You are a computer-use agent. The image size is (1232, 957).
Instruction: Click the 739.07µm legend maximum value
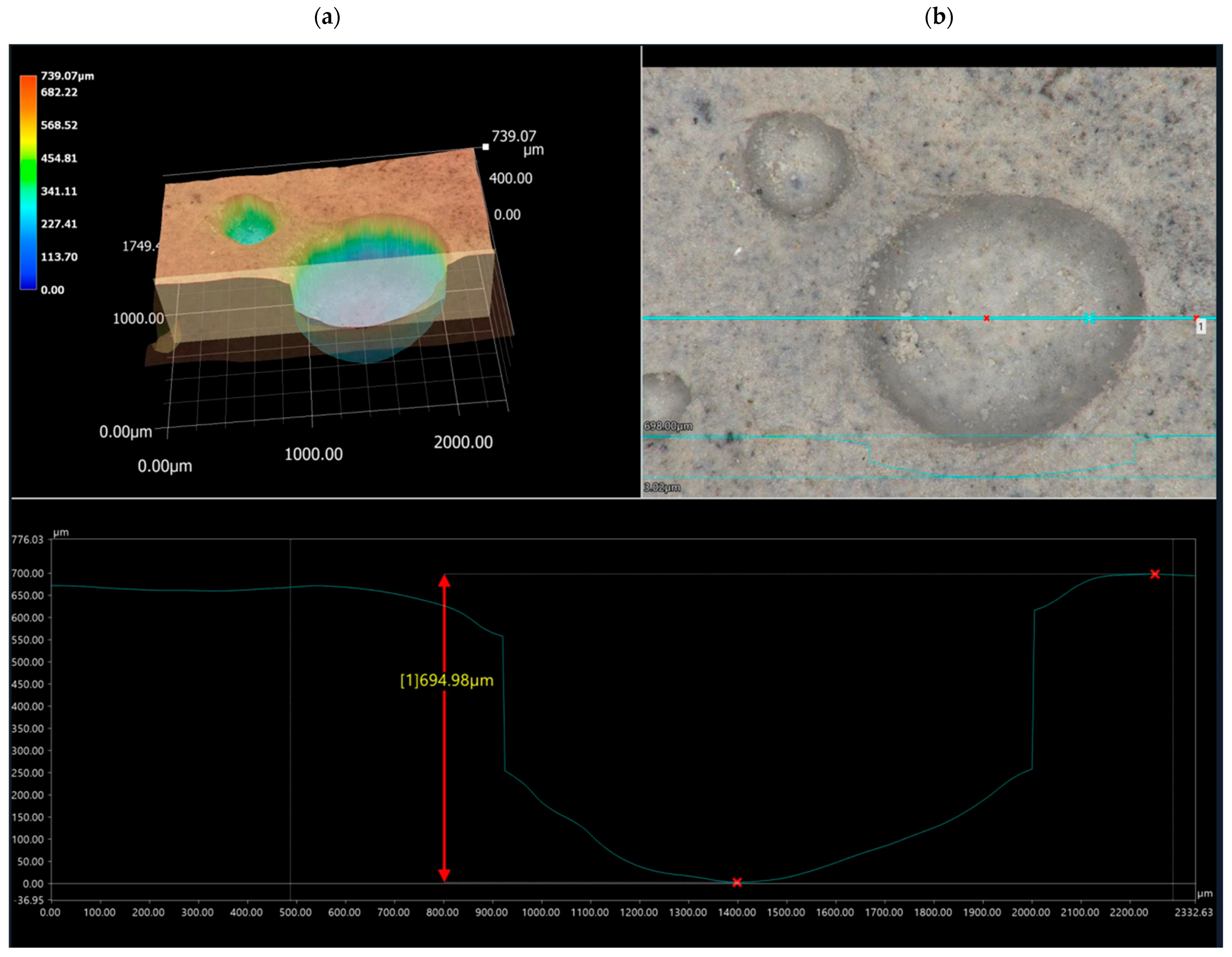[67, 76]
